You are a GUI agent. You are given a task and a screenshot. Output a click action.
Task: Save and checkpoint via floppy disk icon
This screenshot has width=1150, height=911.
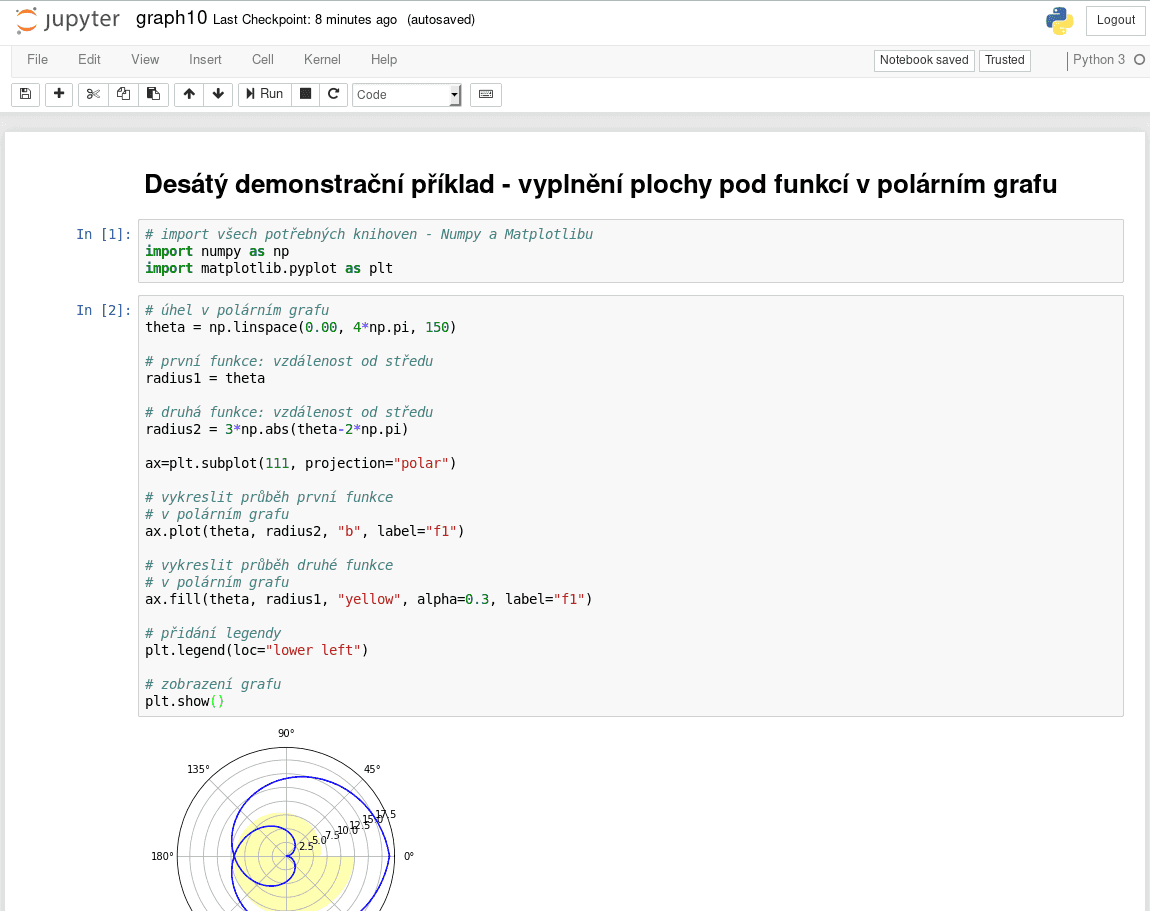(25, 94)
